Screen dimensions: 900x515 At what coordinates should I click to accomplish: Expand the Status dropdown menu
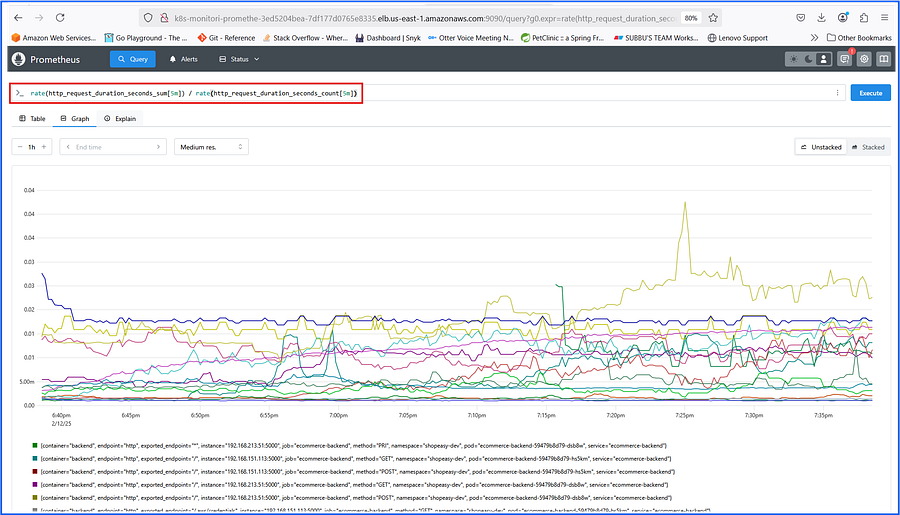pyautogui.click(x=239, y=59)
